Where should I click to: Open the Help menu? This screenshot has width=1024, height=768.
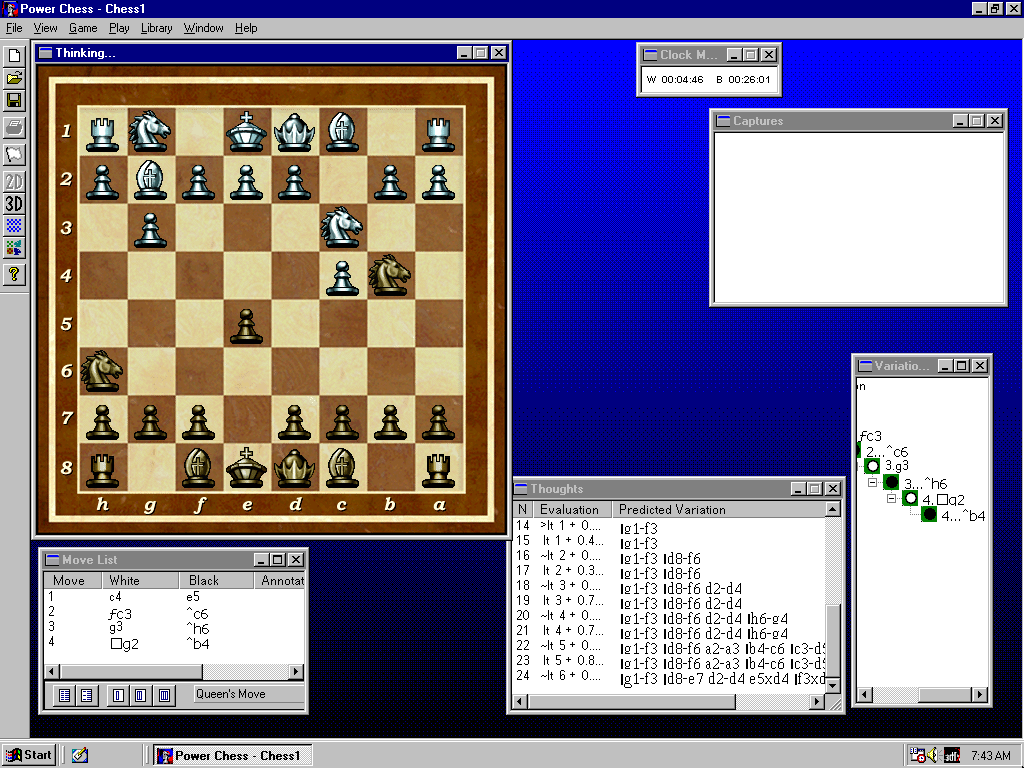(246, 28)
